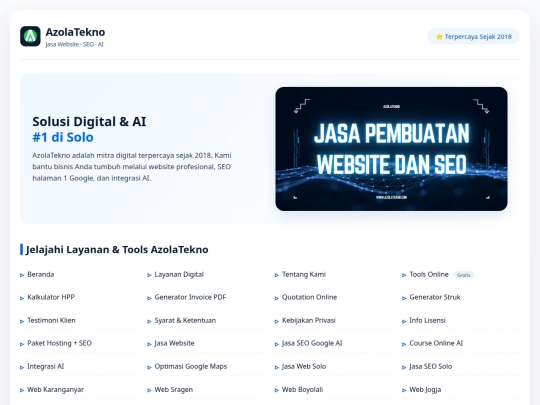The width and height of the screenshot is (540, 405).
Task: Click the arrow icon beside Jasa SEO Solo
Action: (404, 367)
